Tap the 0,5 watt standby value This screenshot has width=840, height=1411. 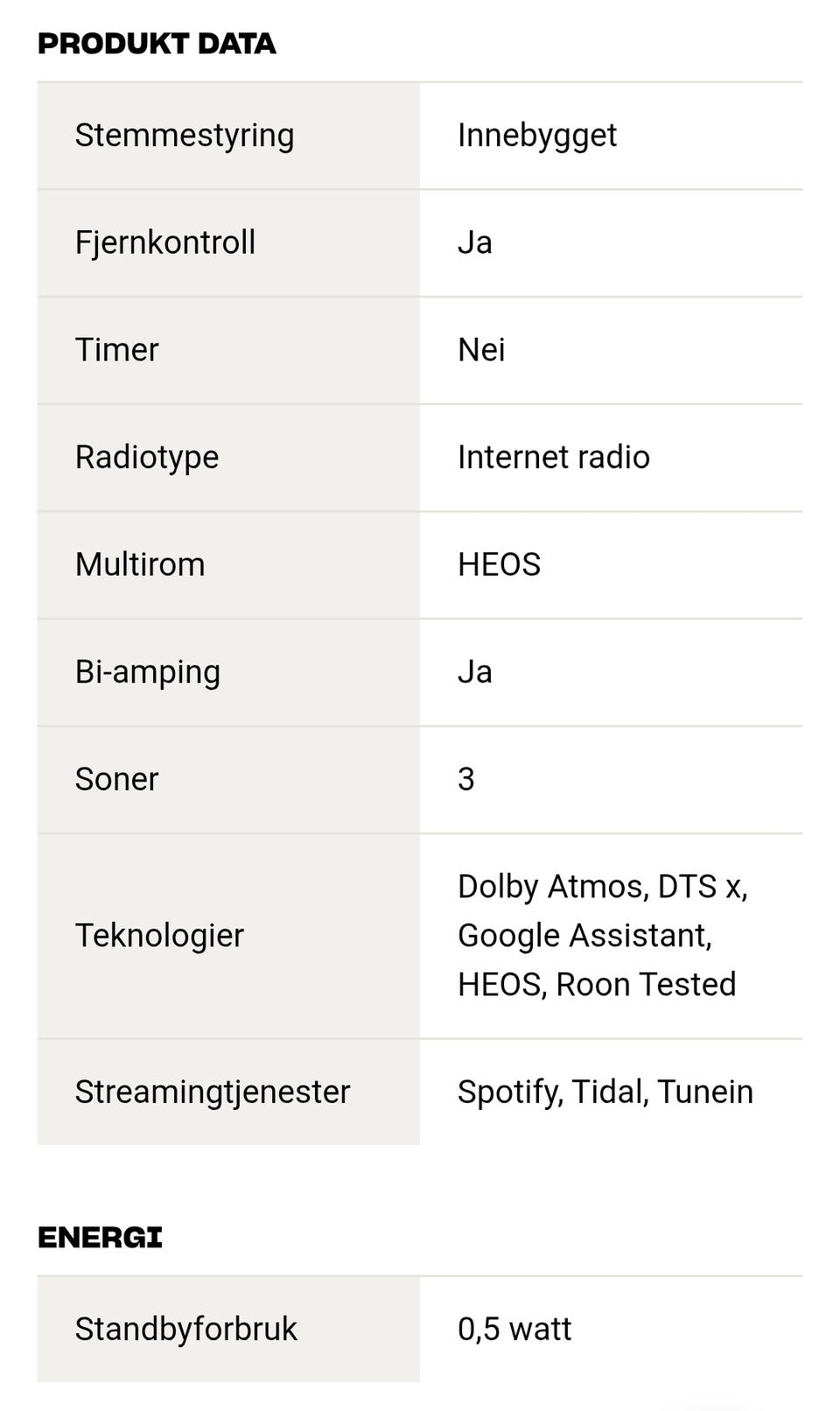(514, 1329)
